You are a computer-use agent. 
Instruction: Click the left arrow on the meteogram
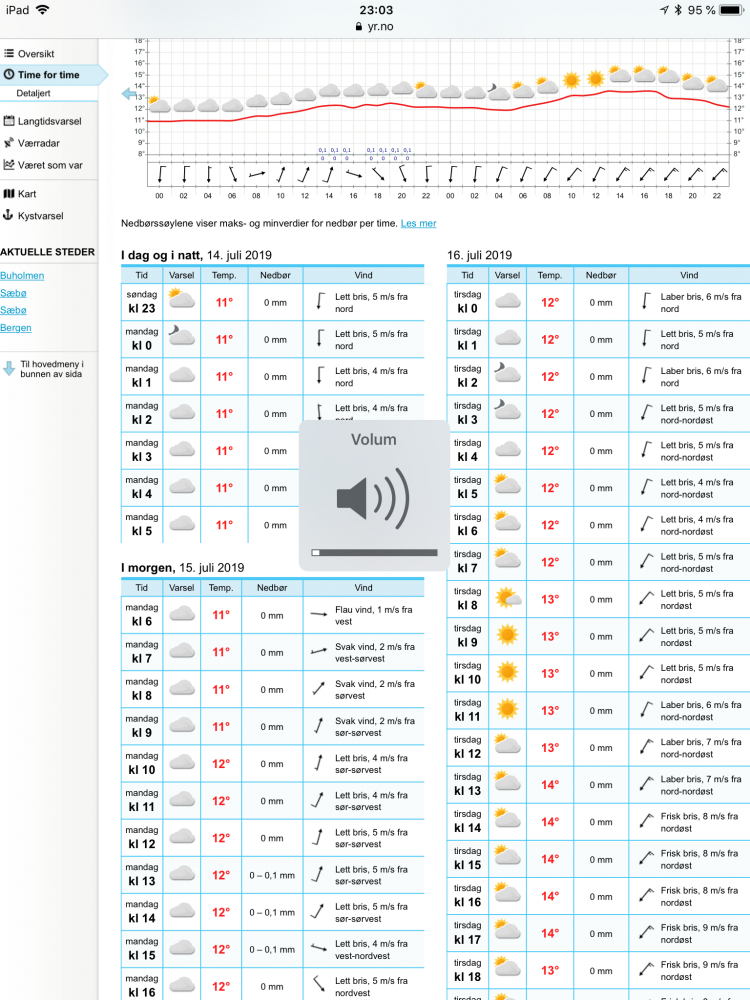(129, 94)
